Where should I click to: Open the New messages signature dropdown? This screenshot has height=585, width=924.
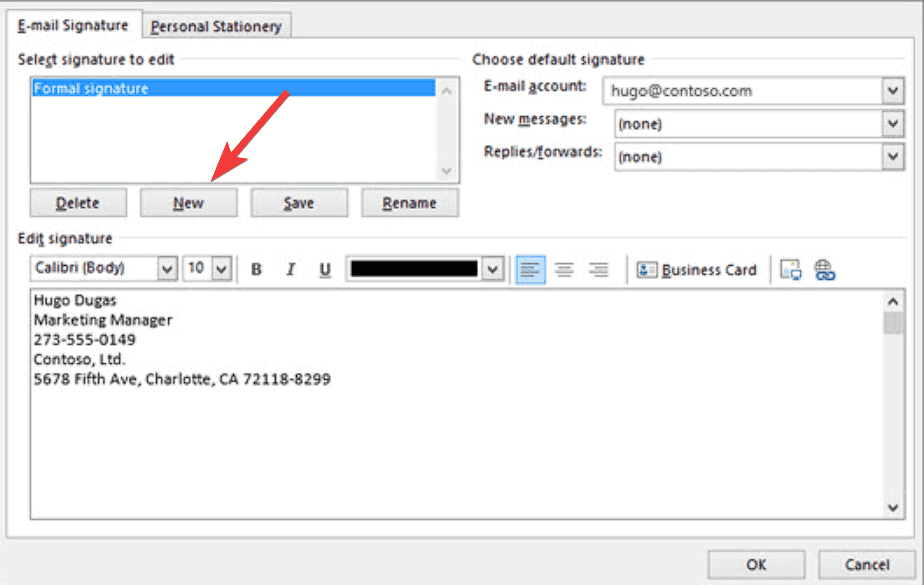coord(893,124)
